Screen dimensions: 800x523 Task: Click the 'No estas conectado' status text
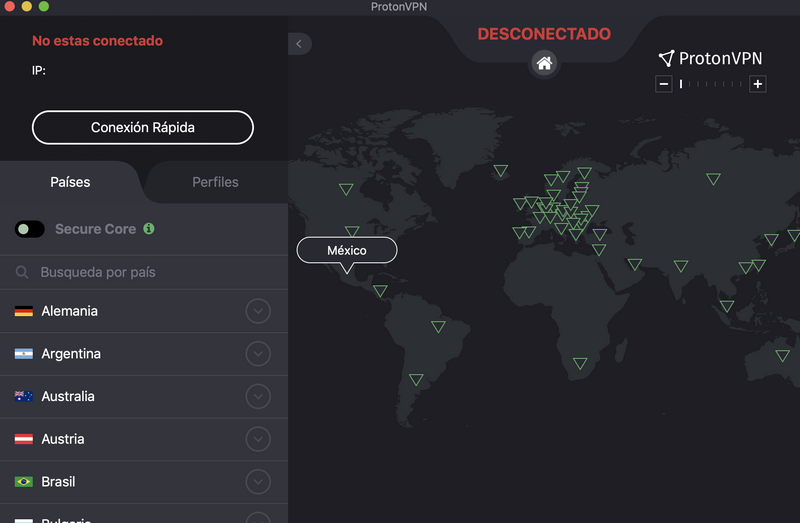click(x=97, y=41)
